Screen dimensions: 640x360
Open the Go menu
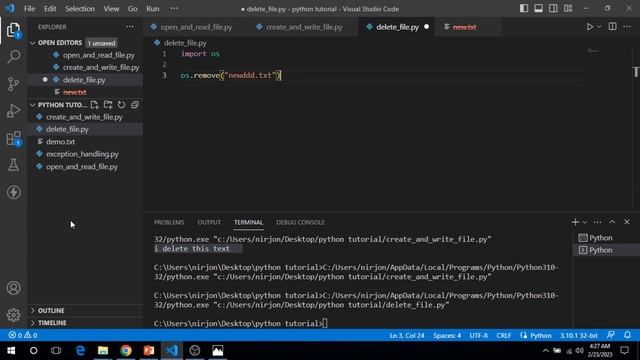(x=132, y=9)
